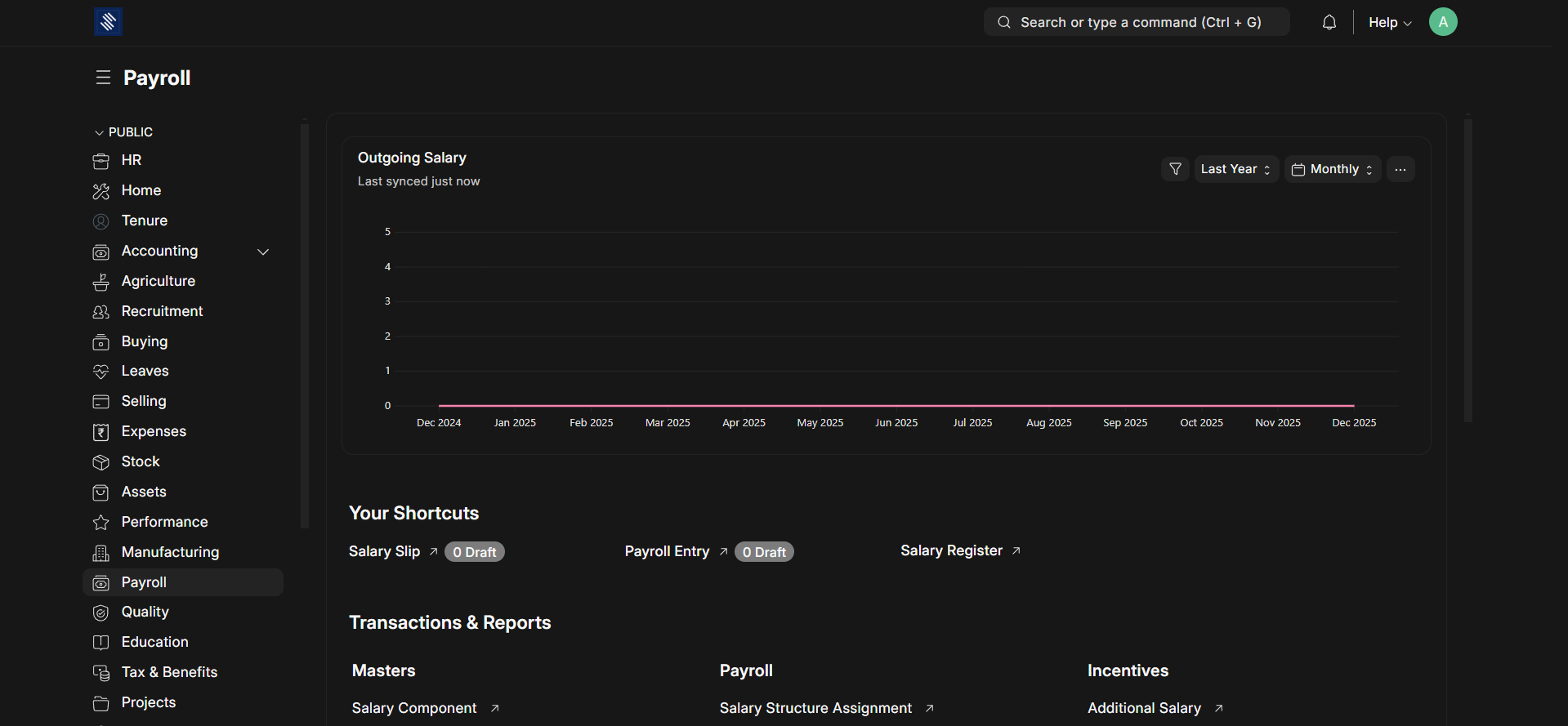Open the Monthly interval dropdown
The height and width of the screenshot is (726, 1568).
pyautogui.click(x=1332, y=169)
